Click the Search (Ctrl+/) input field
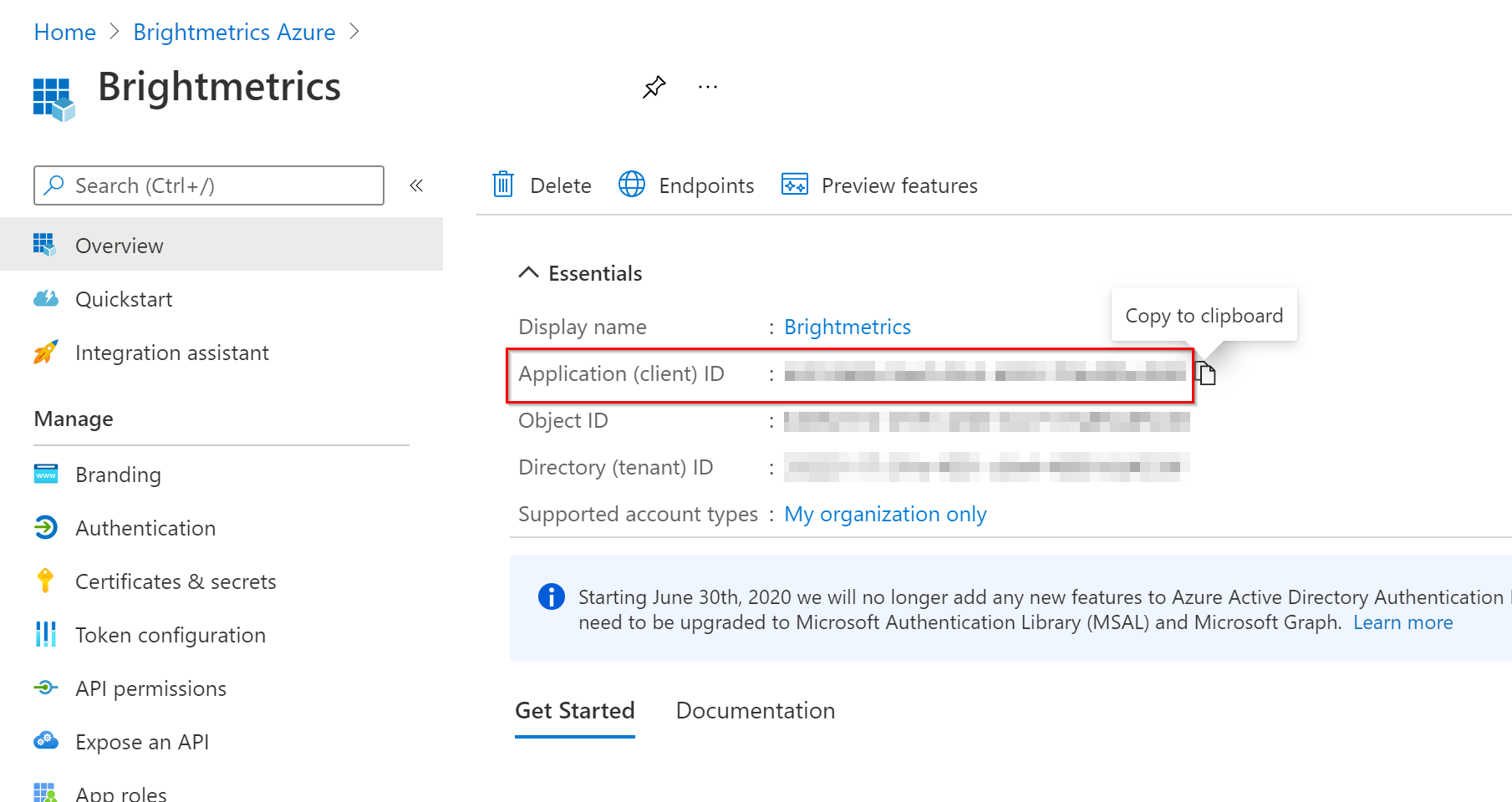The width and height of the screenshot is (1512, 802). pos(209,185)
